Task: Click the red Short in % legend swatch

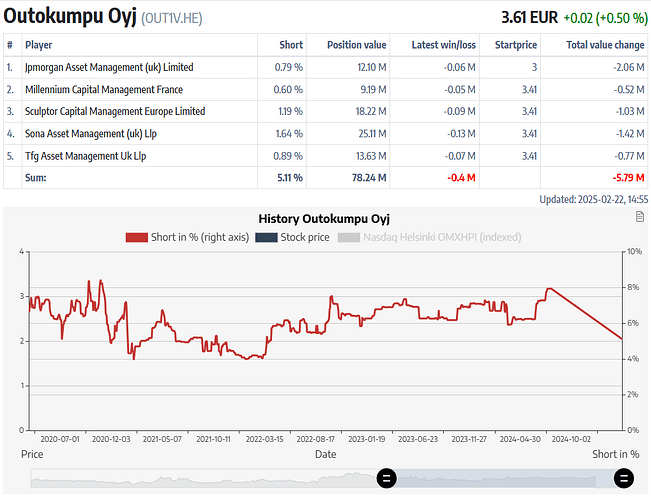Action: point(137,238)
